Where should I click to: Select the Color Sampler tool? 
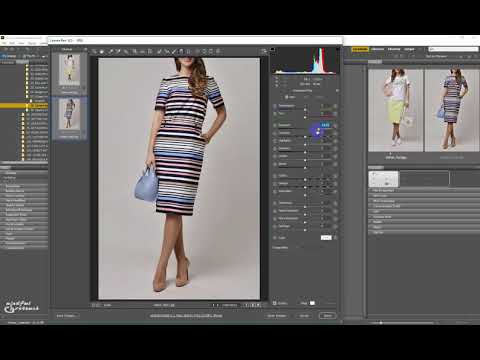coord(118,52)
